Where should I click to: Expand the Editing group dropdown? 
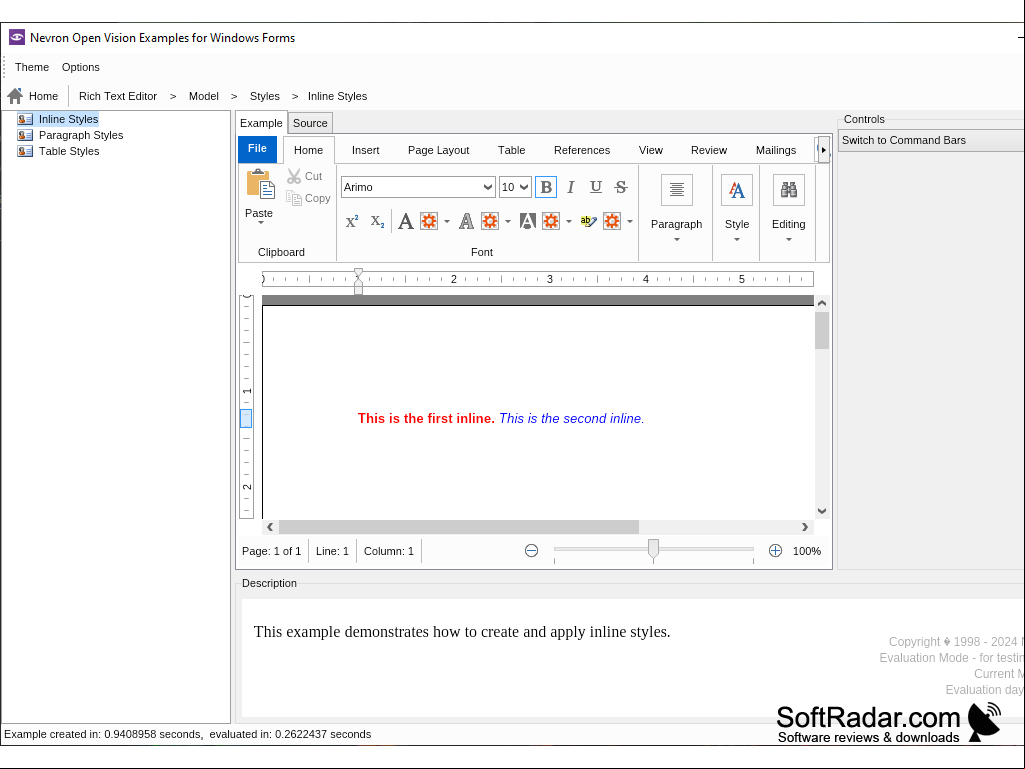tap(788, 239)
